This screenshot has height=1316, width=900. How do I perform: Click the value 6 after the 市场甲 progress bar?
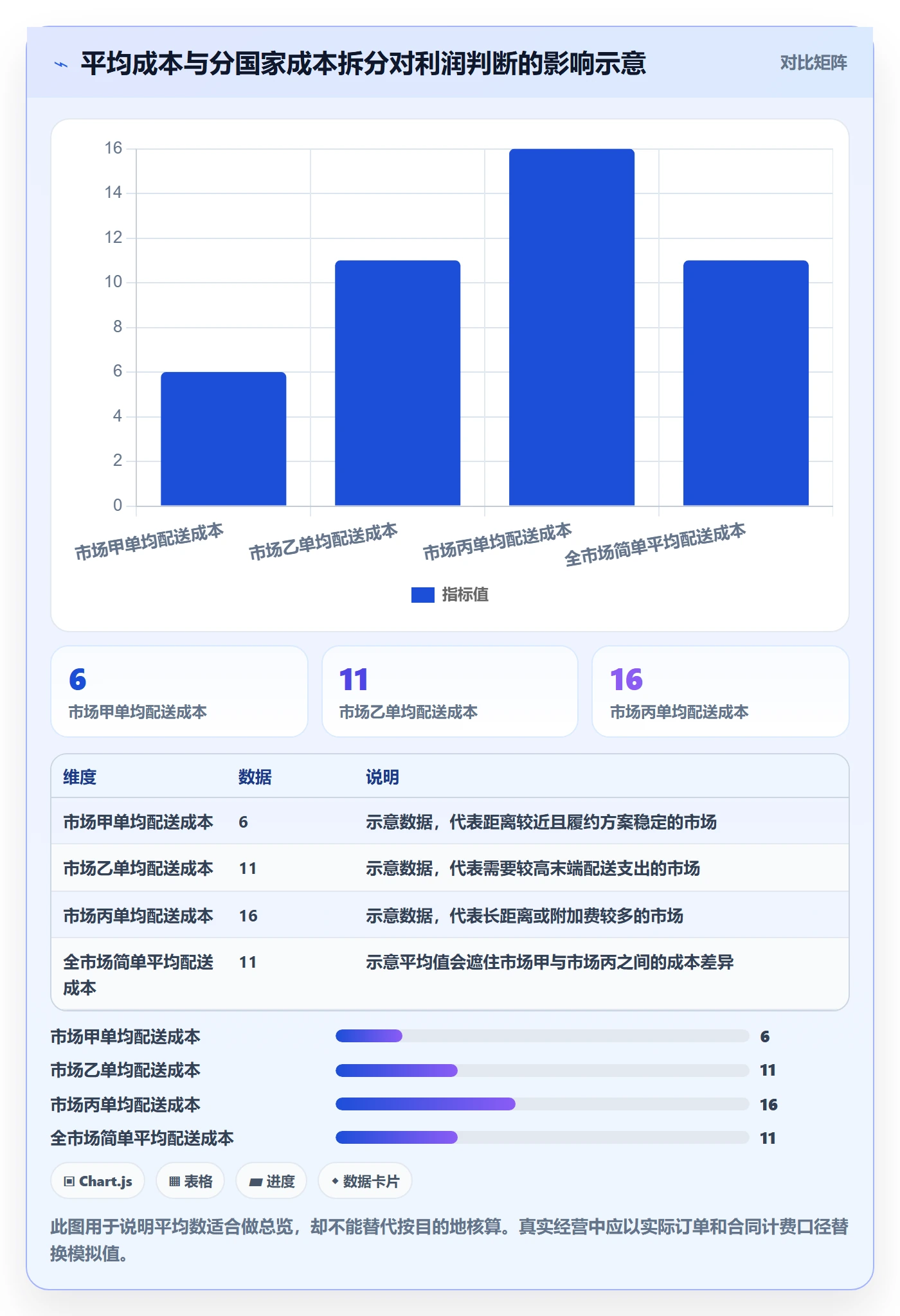(765, 1036)
